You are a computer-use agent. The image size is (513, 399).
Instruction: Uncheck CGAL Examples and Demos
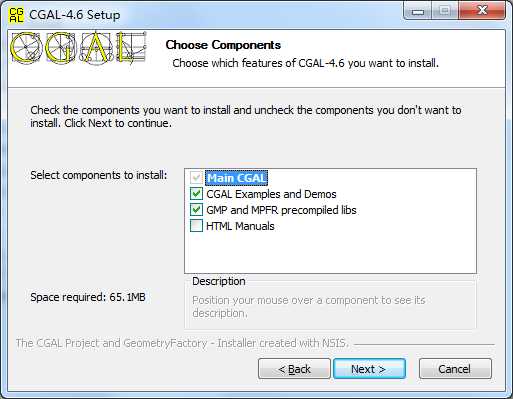click(196, 194)
